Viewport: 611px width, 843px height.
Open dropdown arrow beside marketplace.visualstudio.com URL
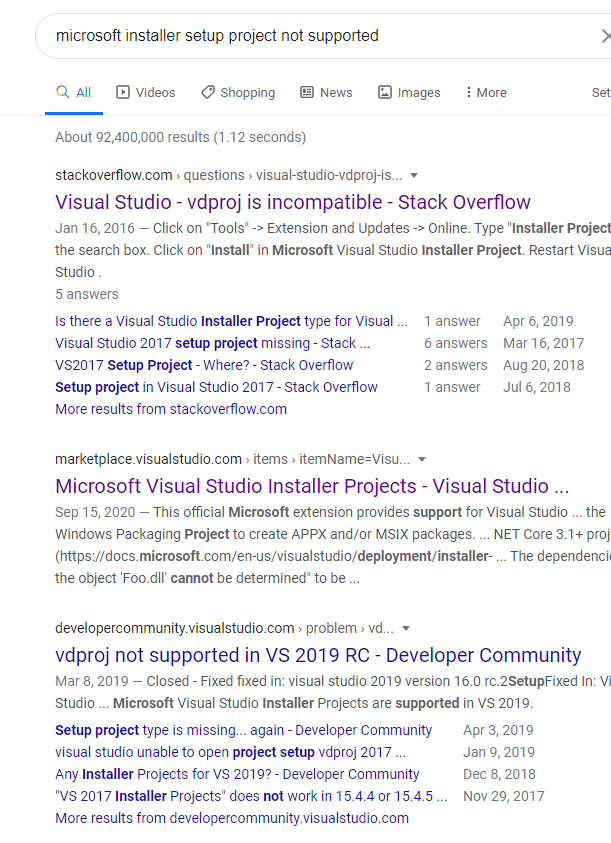point(422,459)
